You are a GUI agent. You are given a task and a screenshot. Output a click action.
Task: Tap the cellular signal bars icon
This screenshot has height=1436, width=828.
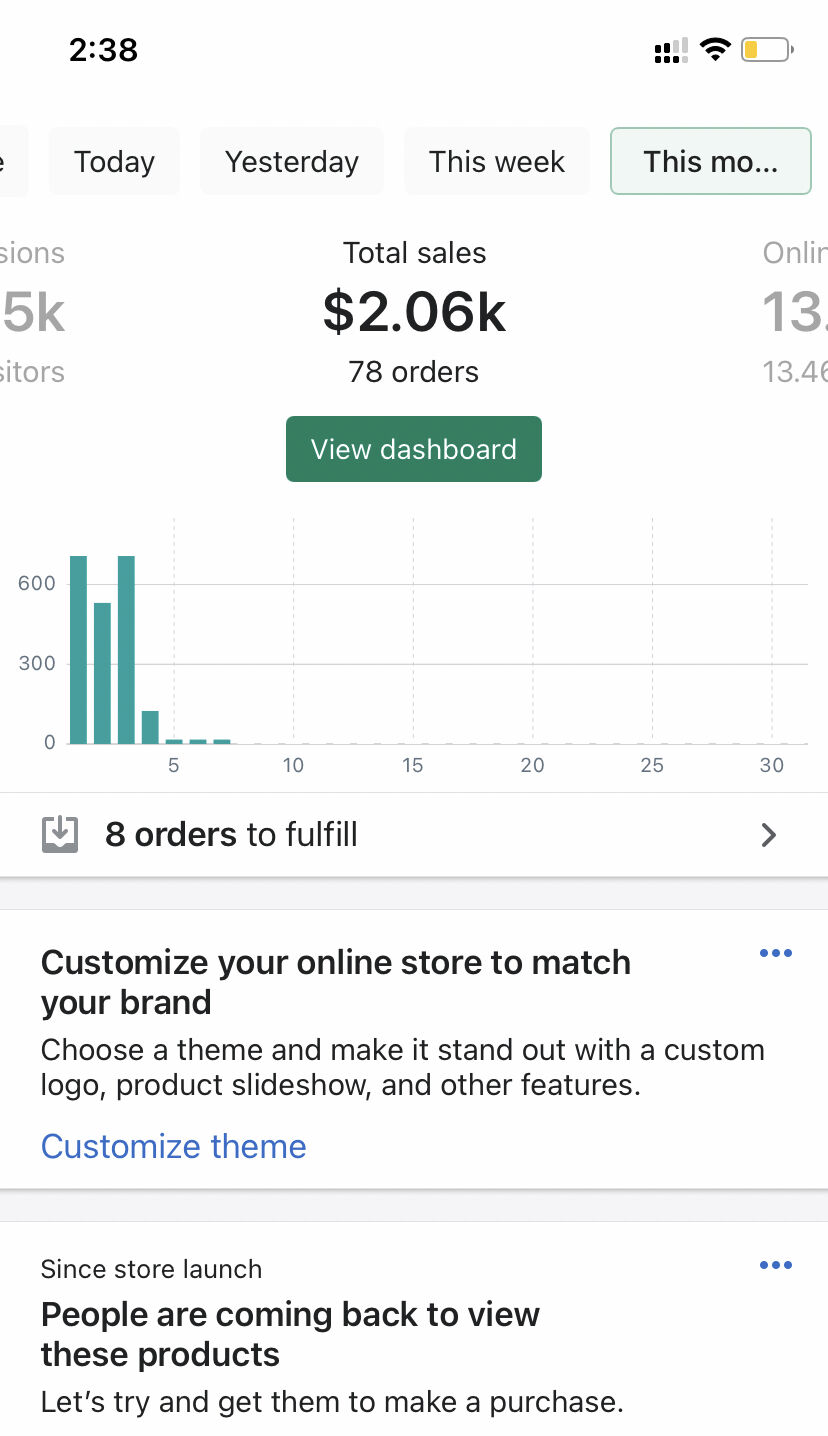pos(671,50)
